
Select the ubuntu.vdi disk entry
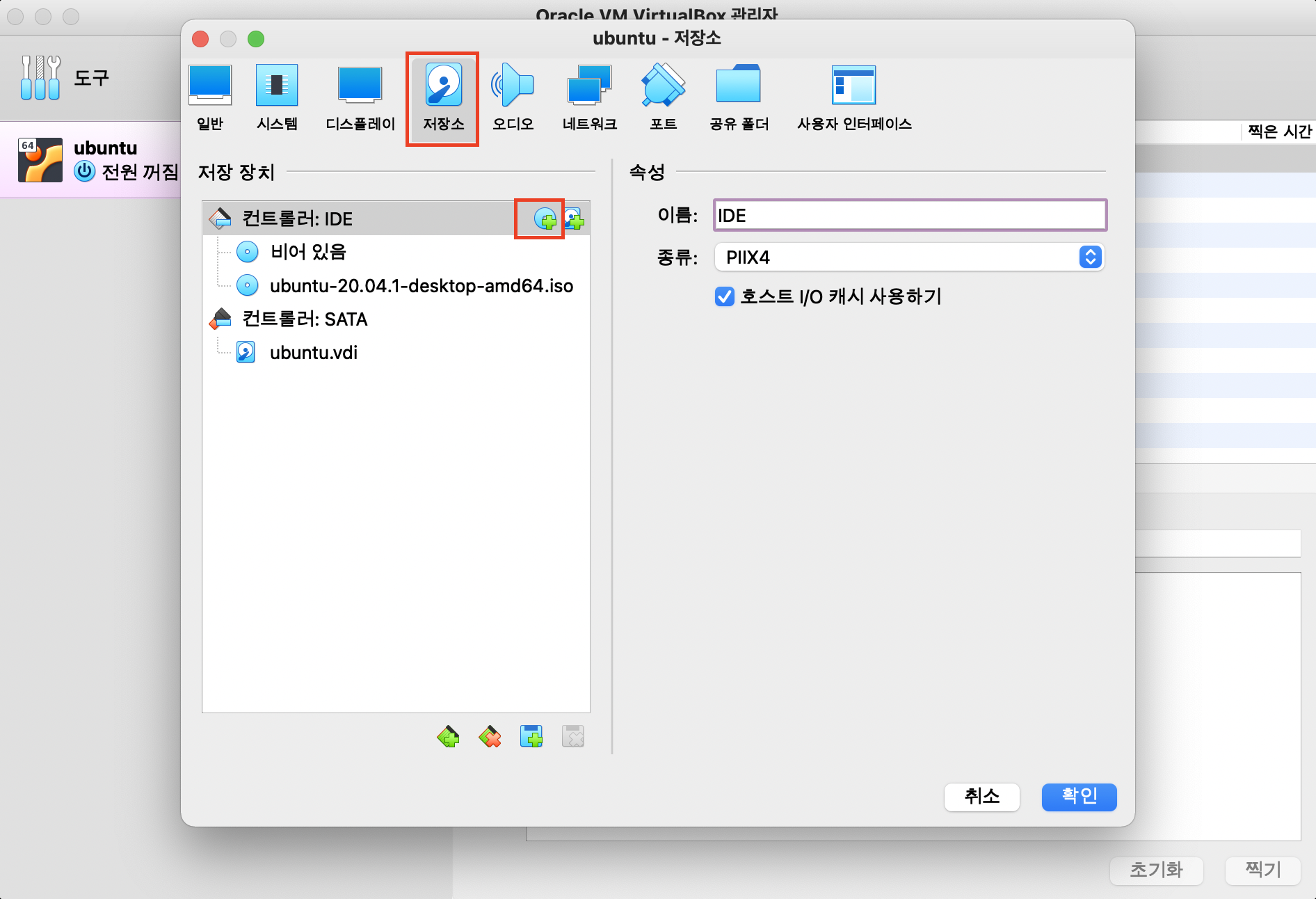(x=396, y=352)
